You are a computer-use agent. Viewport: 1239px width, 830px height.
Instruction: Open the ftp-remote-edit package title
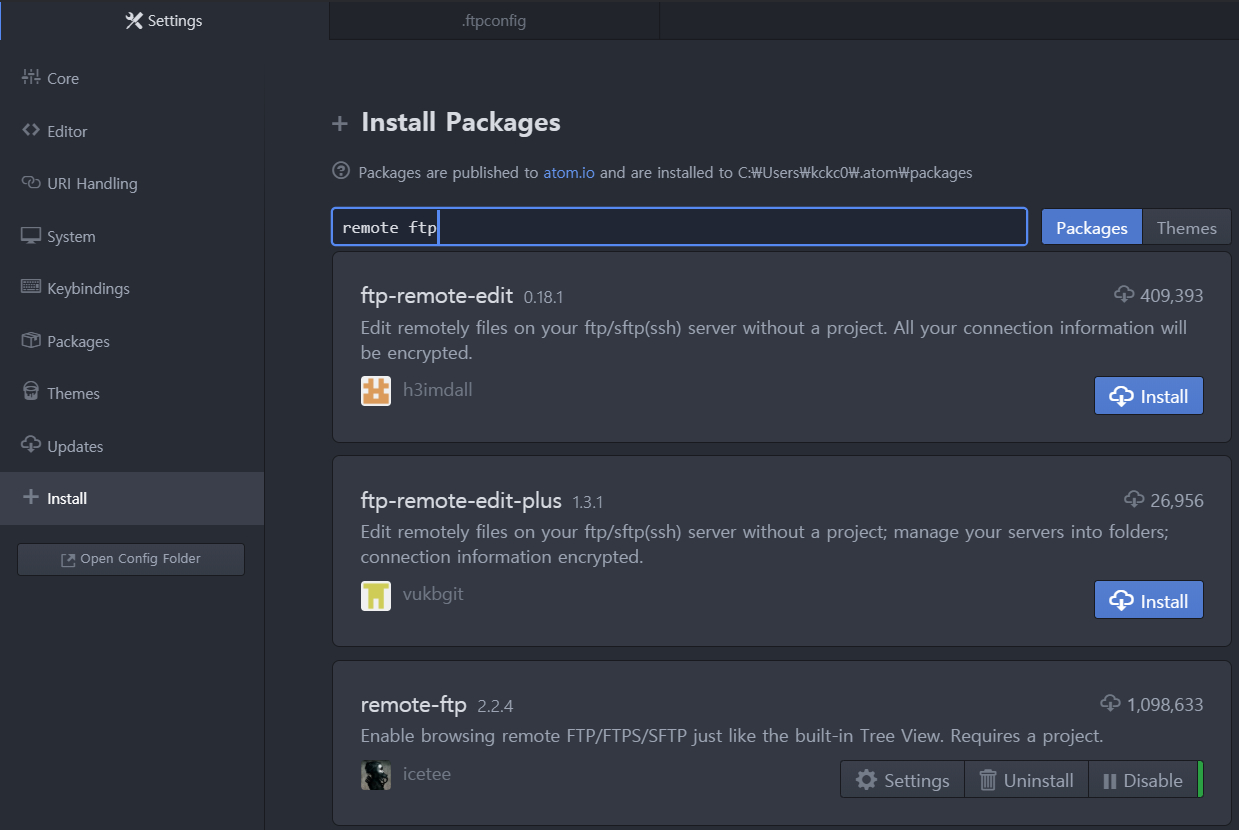click(x=437, y=296)
